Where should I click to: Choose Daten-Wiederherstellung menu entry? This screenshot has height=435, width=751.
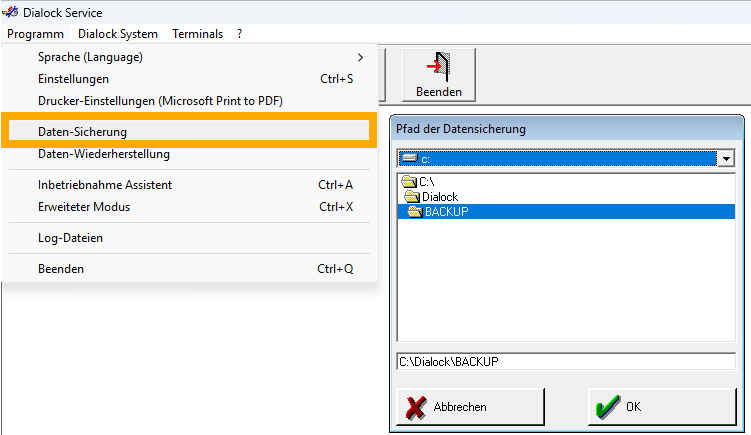104,154
